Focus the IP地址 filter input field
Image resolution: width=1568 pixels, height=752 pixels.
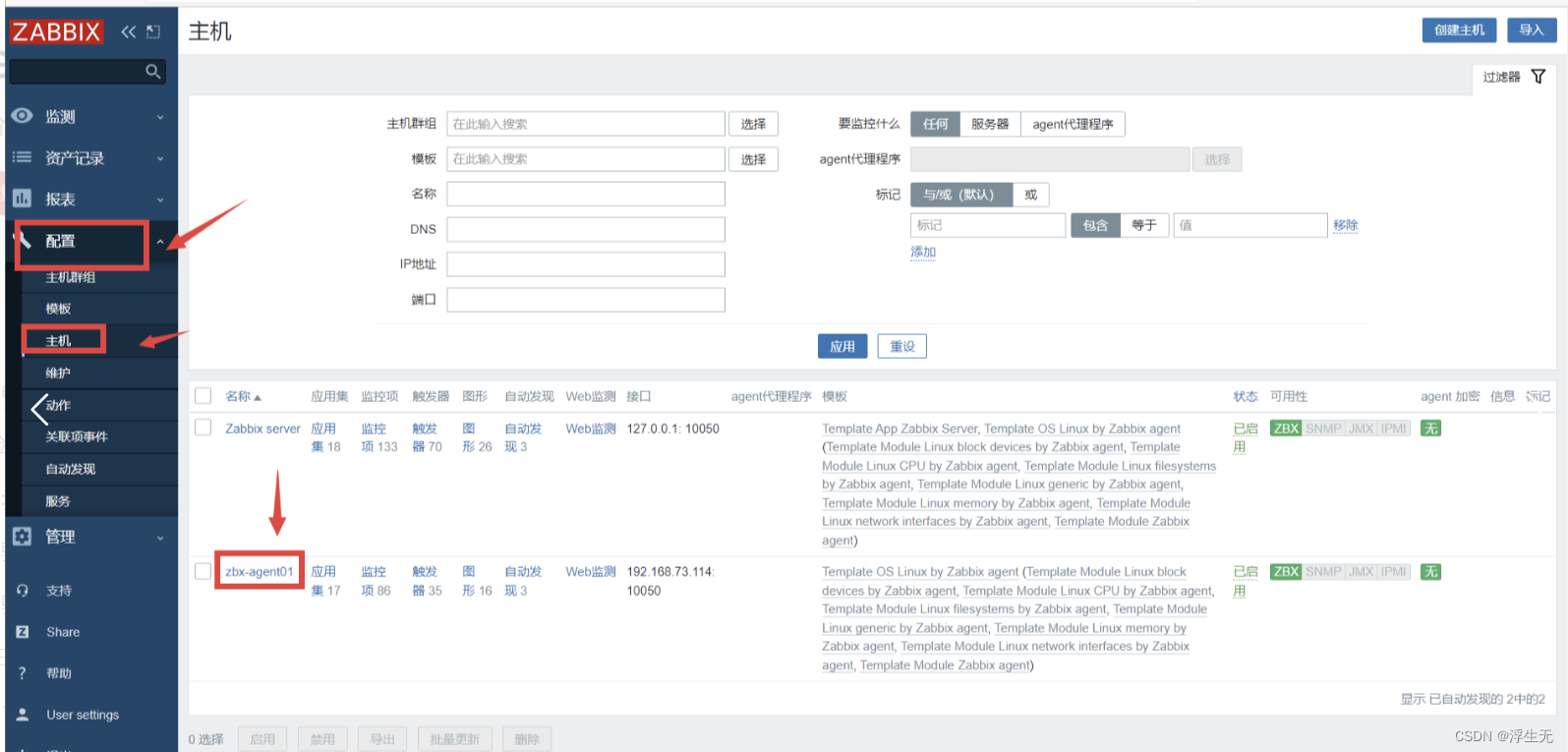(x=586, y=264)
